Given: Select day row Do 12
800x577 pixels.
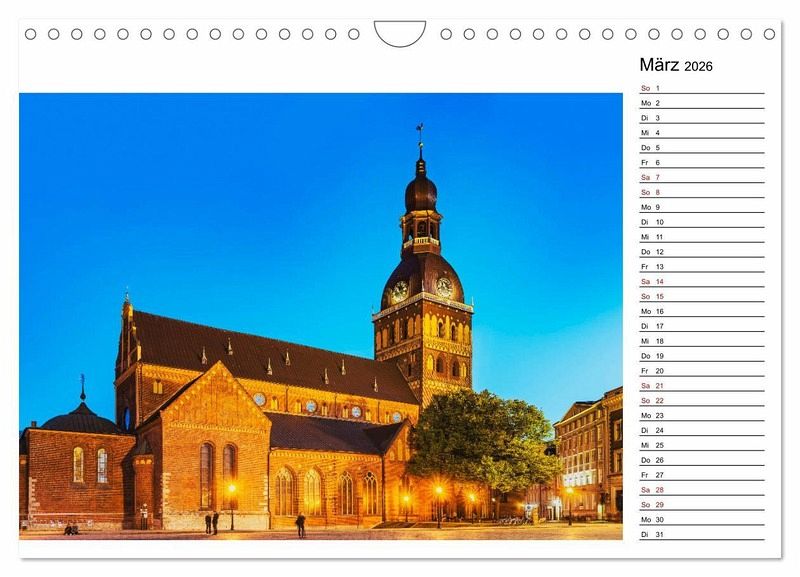Looking at the screenshot, I should (702, 252).
